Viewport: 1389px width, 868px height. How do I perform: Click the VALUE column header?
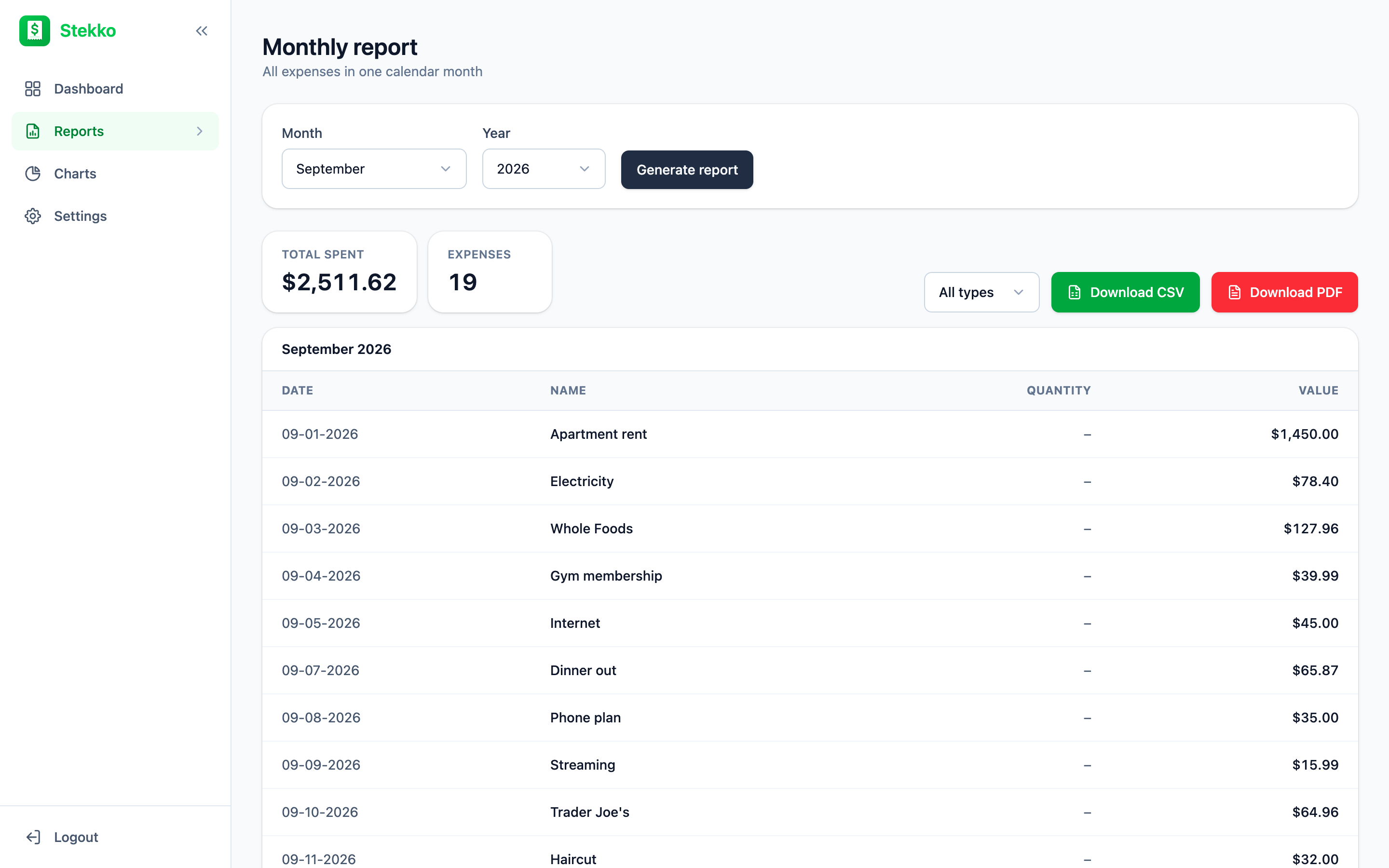(x=1319, y=391)
